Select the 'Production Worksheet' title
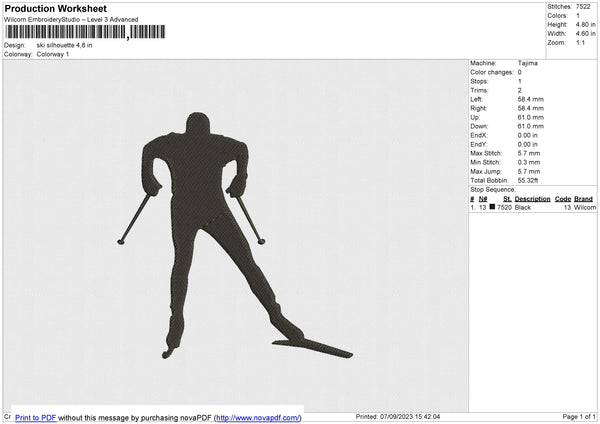 [x=55, y=8]
